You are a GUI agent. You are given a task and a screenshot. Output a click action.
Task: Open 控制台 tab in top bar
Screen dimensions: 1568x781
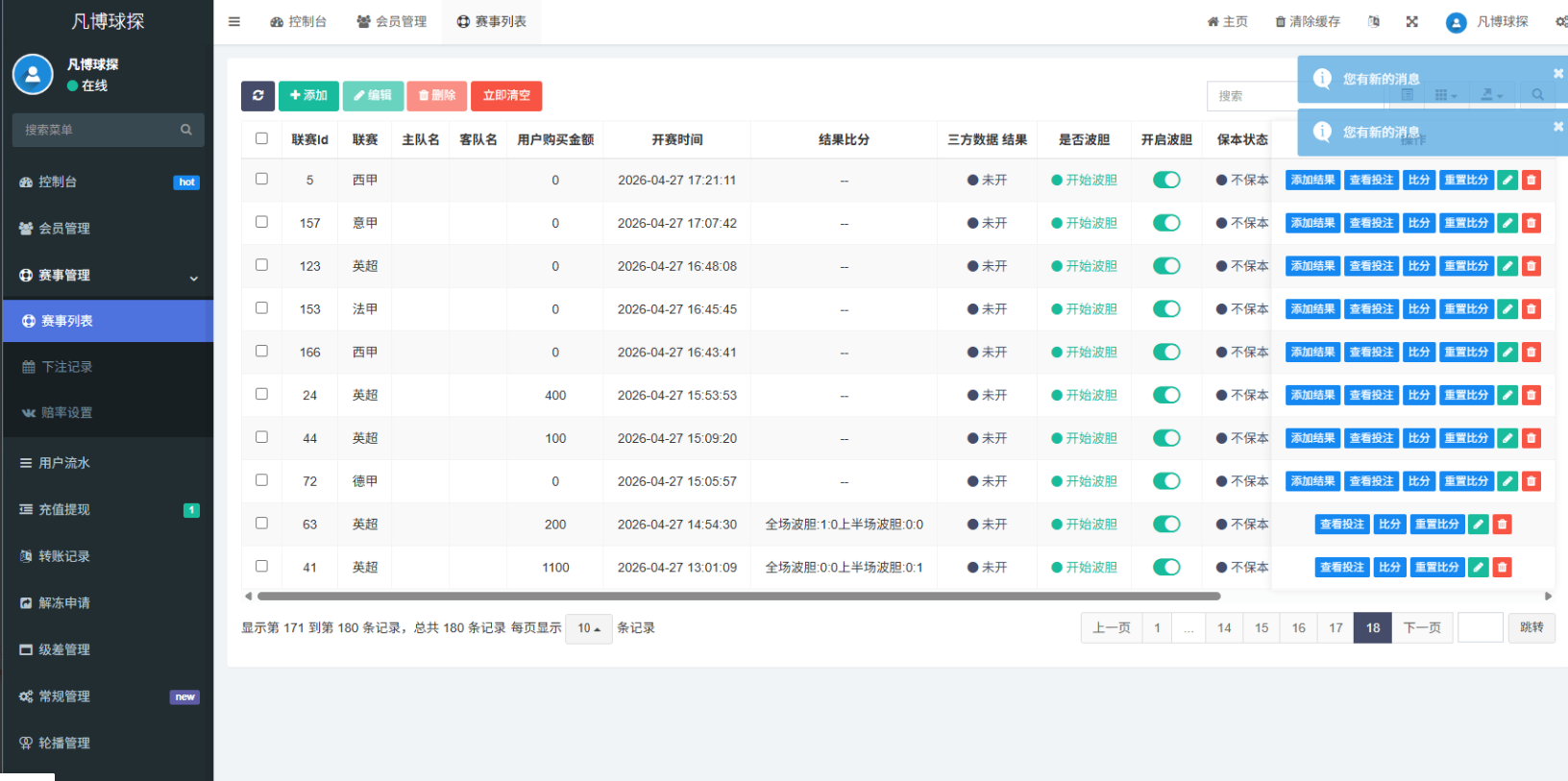point(298,21)
